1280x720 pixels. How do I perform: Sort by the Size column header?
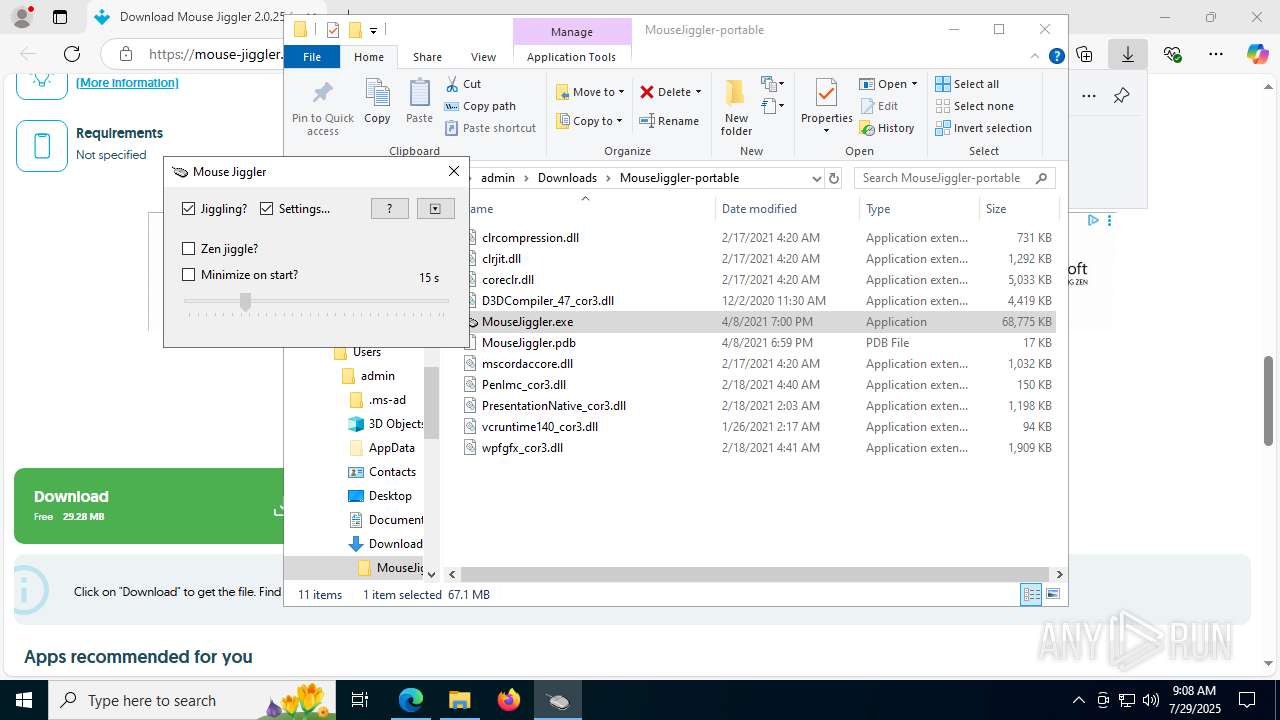(x=1018, y=209)
